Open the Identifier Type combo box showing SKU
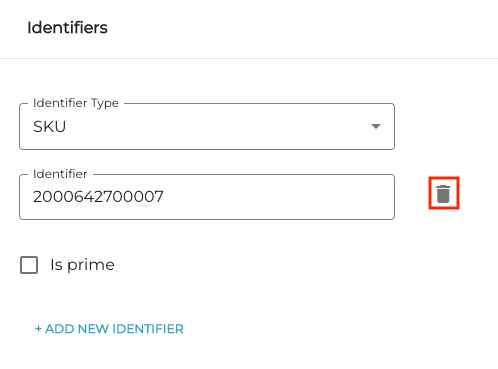The width and height of the screenshot is (498, 369). [x=207, y=126]
